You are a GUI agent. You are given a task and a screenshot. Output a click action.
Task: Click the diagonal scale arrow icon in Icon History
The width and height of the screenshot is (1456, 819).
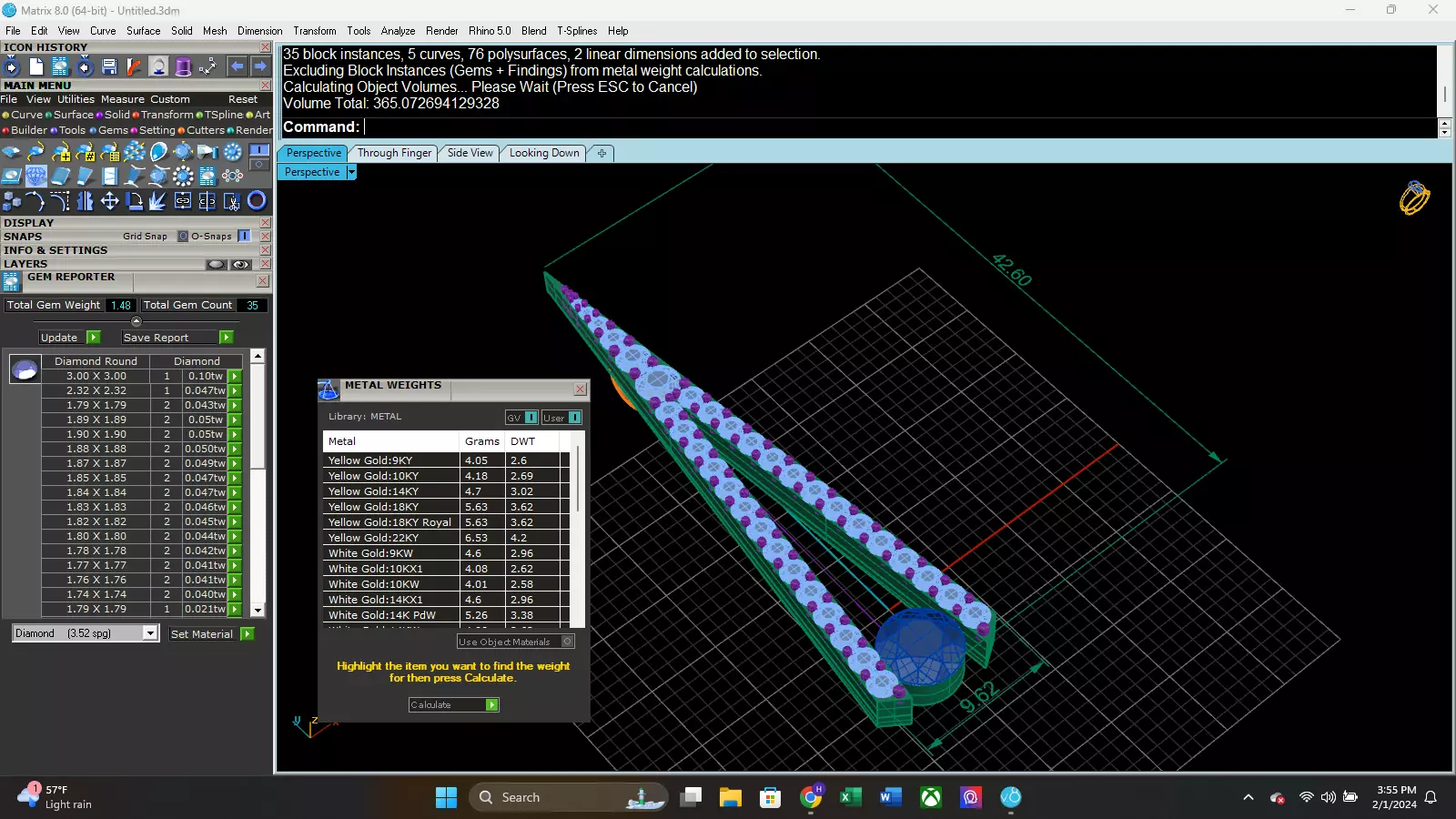point(207,66)
